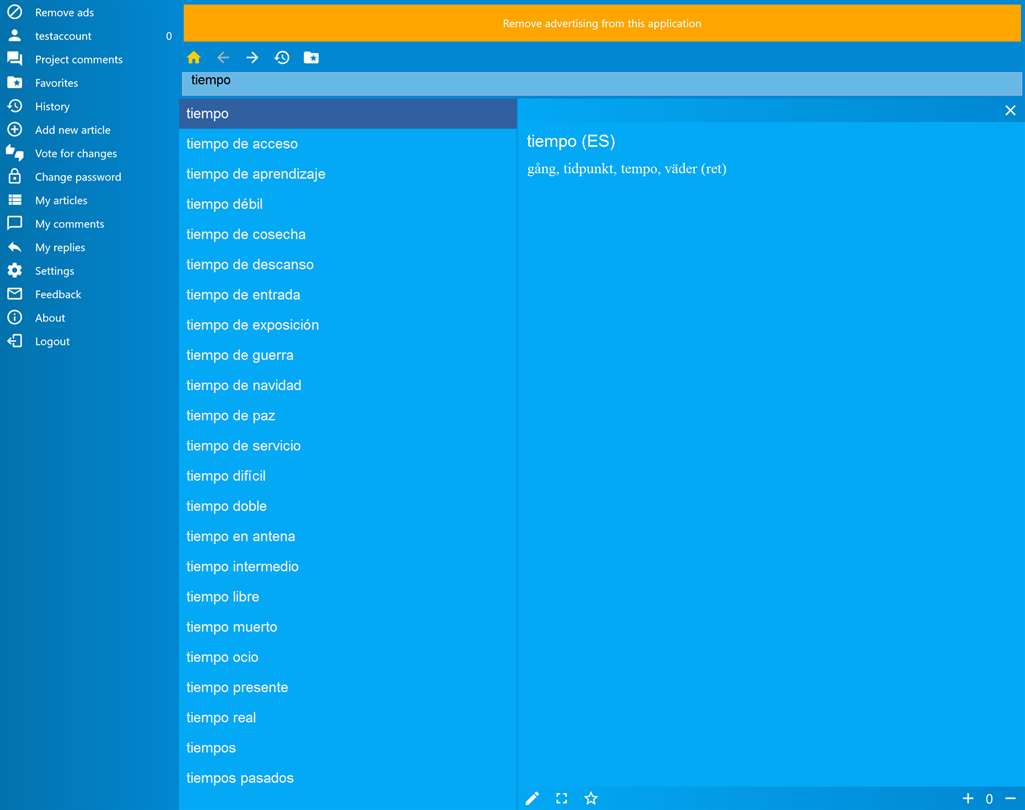Select the tiempo presente entry
Screen dimensions: 1025x810
tap(348, 687)
